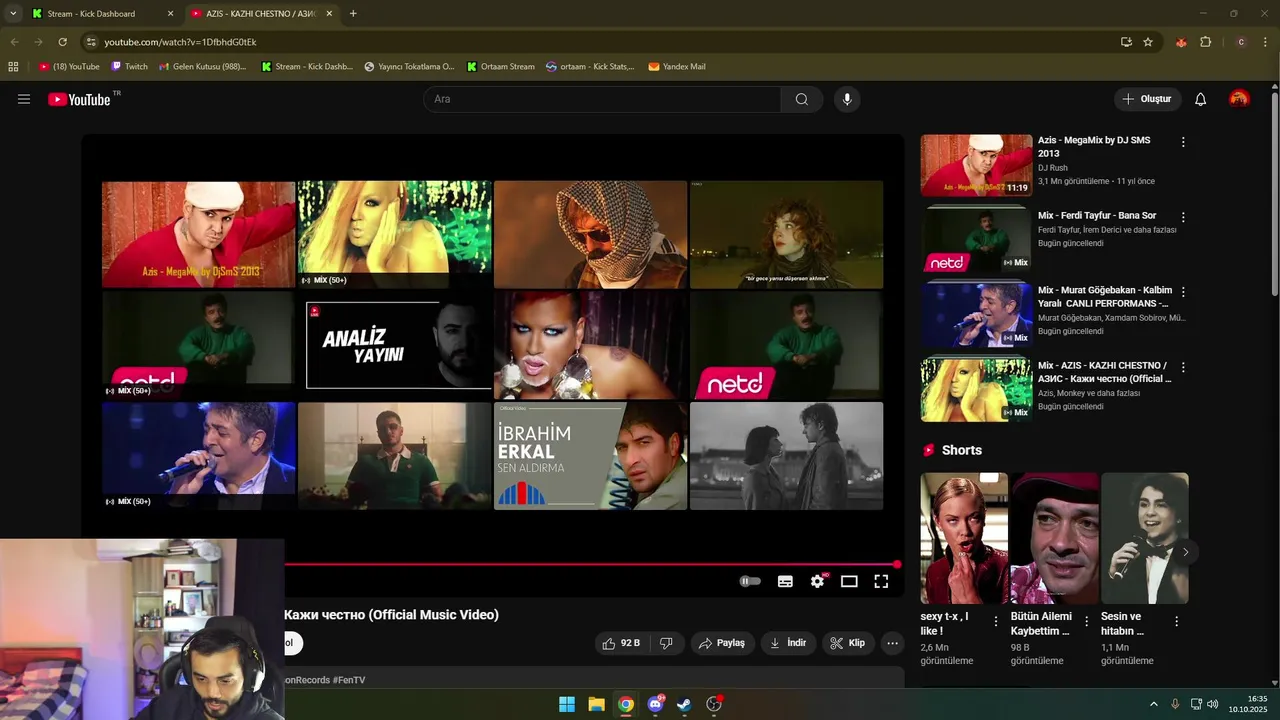This screenshot has width=1280, height=720.
Task: Open the 'Bütün Ailemi Kaybettim' short
Action: (x=1054, y=538)
